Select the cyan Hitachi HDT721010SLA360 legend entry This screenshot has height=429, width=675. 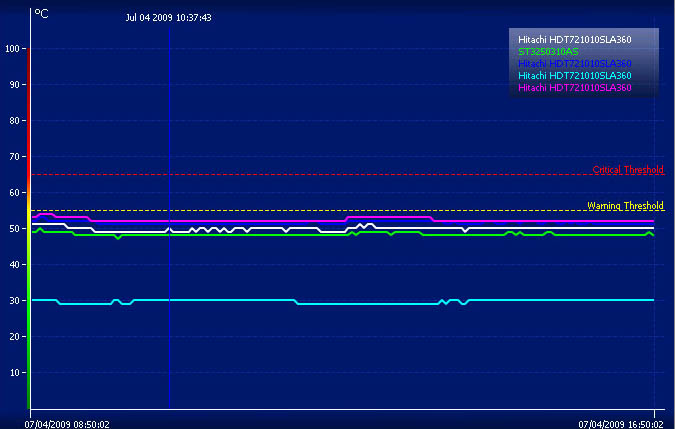(575, 76)
